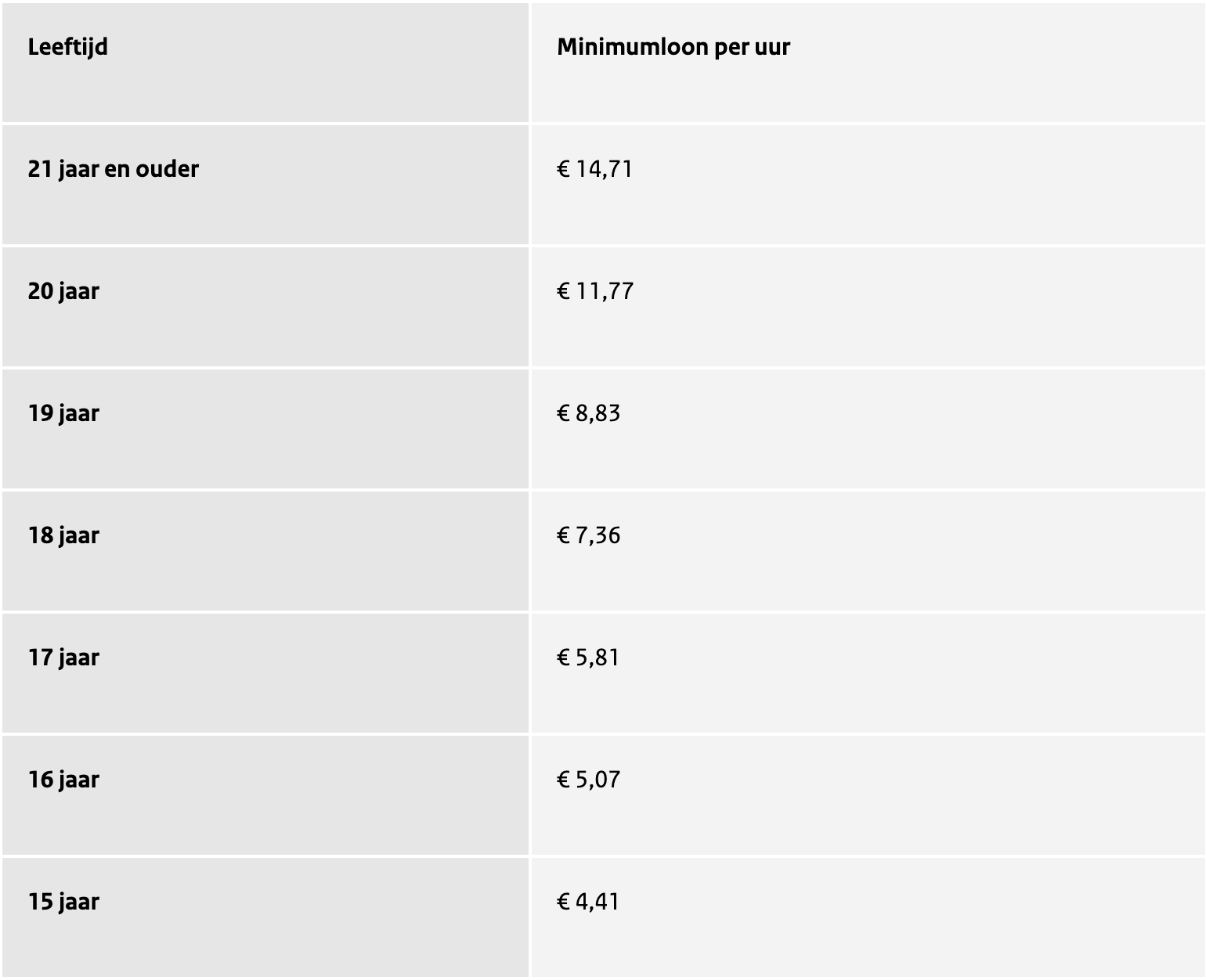Click the € 5,07 wage value
The height and width of the screenshot is (980, 1206).
coord(589,780)
